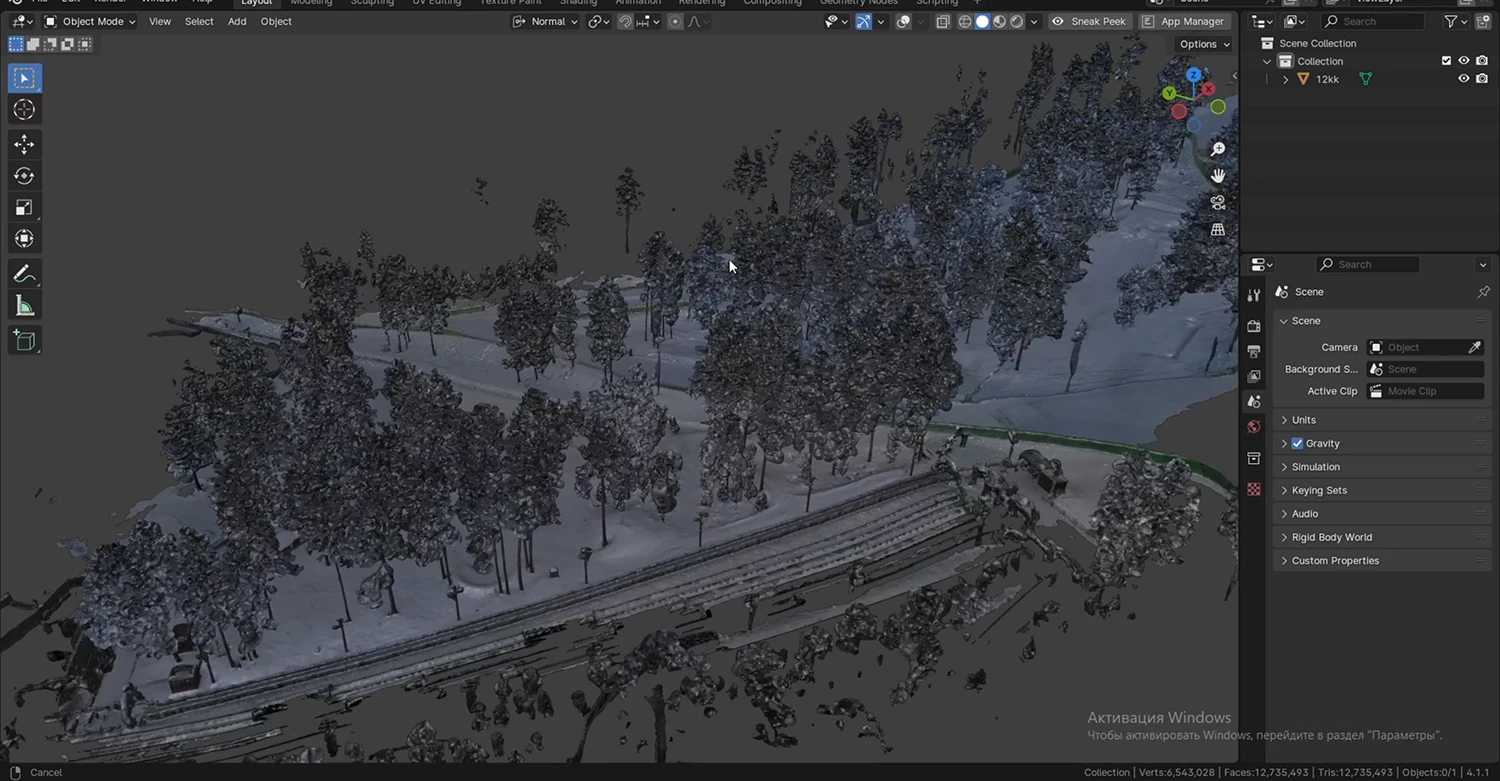The height and width of the screenshot is (781, 1500).
Task: Toggle viewport gizmos display
Action: 864,21
